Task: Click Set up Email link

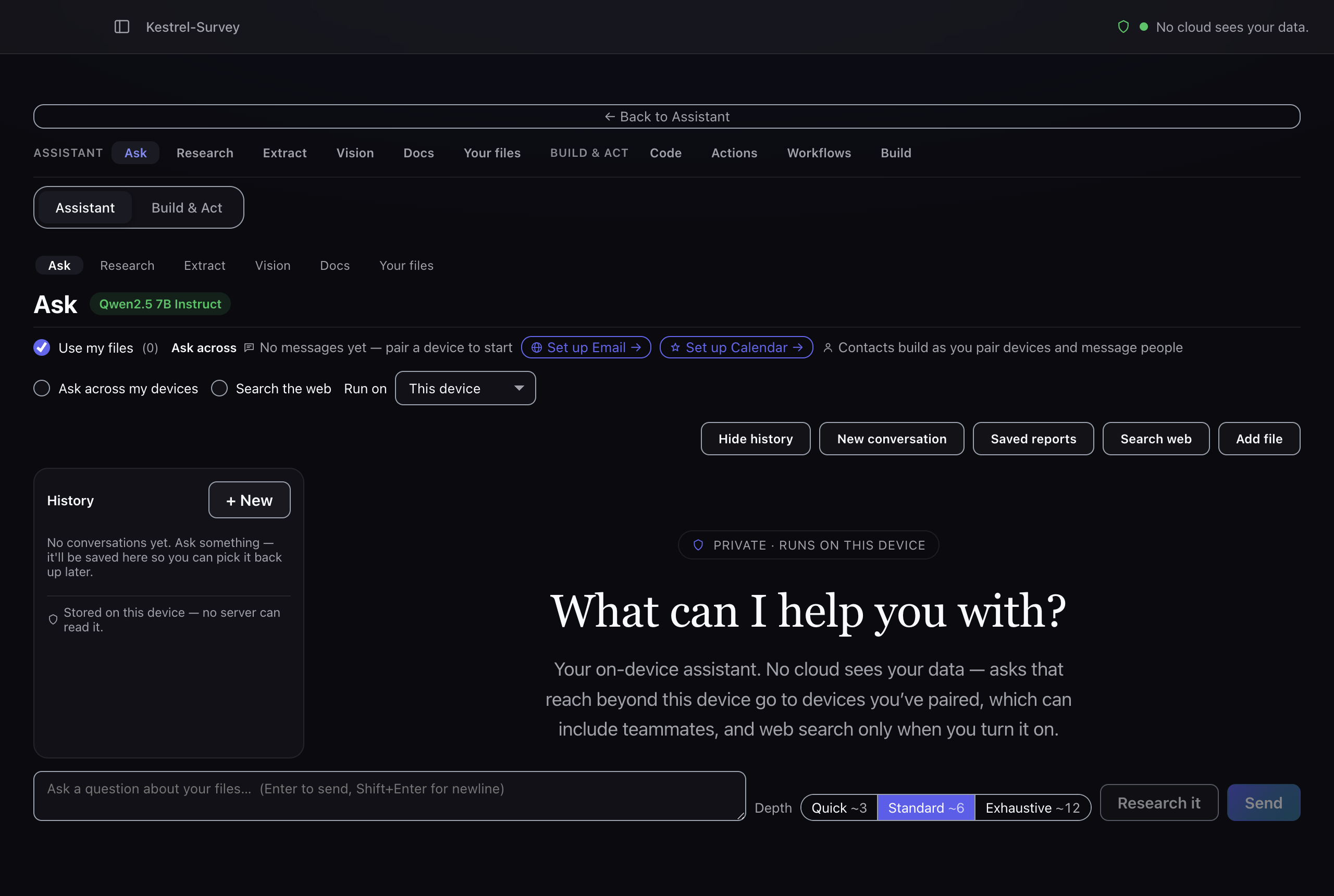Action: click(x=586, y=347)
